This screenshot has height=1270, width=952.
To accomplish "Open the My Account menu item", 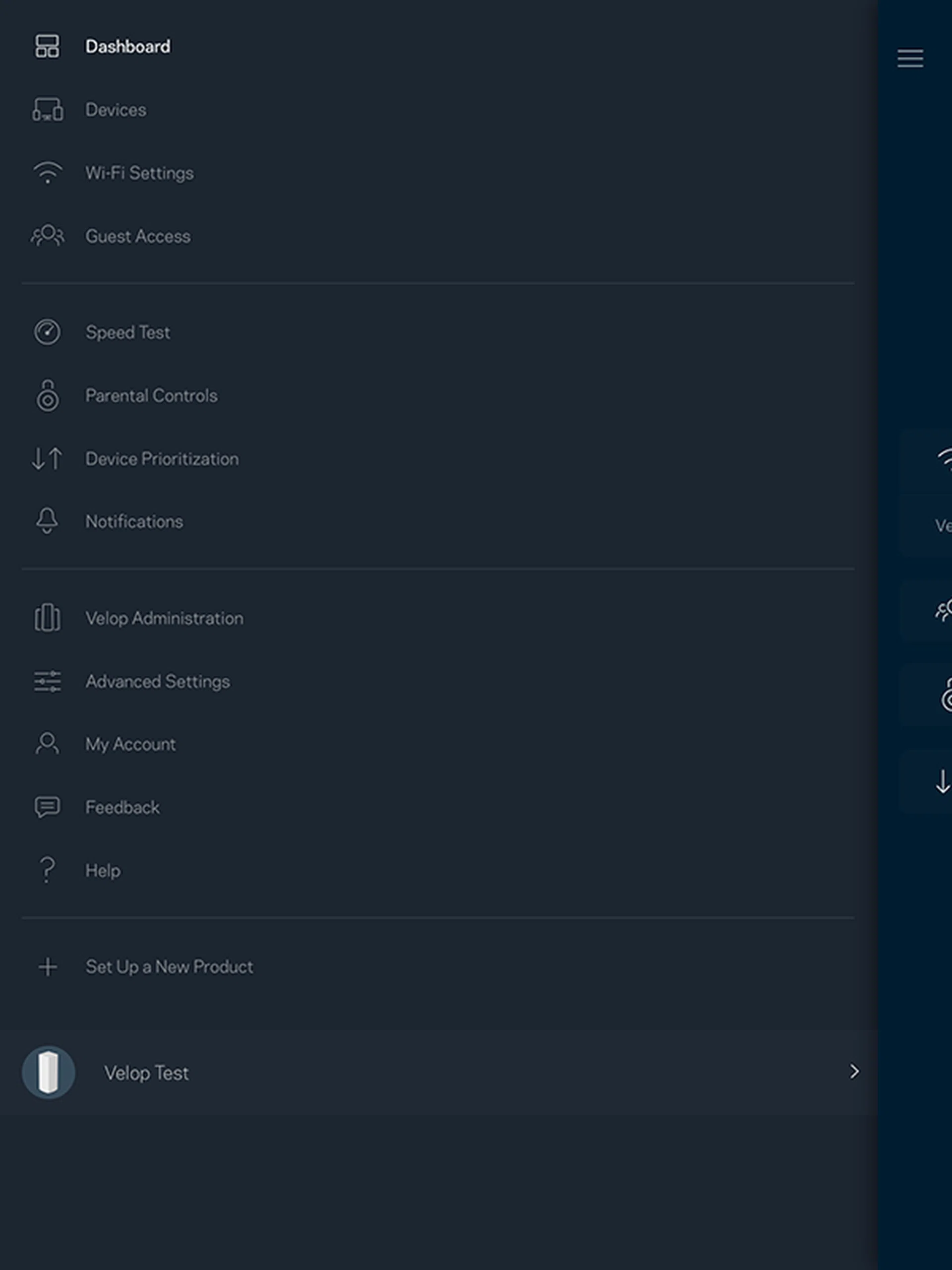I will [x=130, y=744].
